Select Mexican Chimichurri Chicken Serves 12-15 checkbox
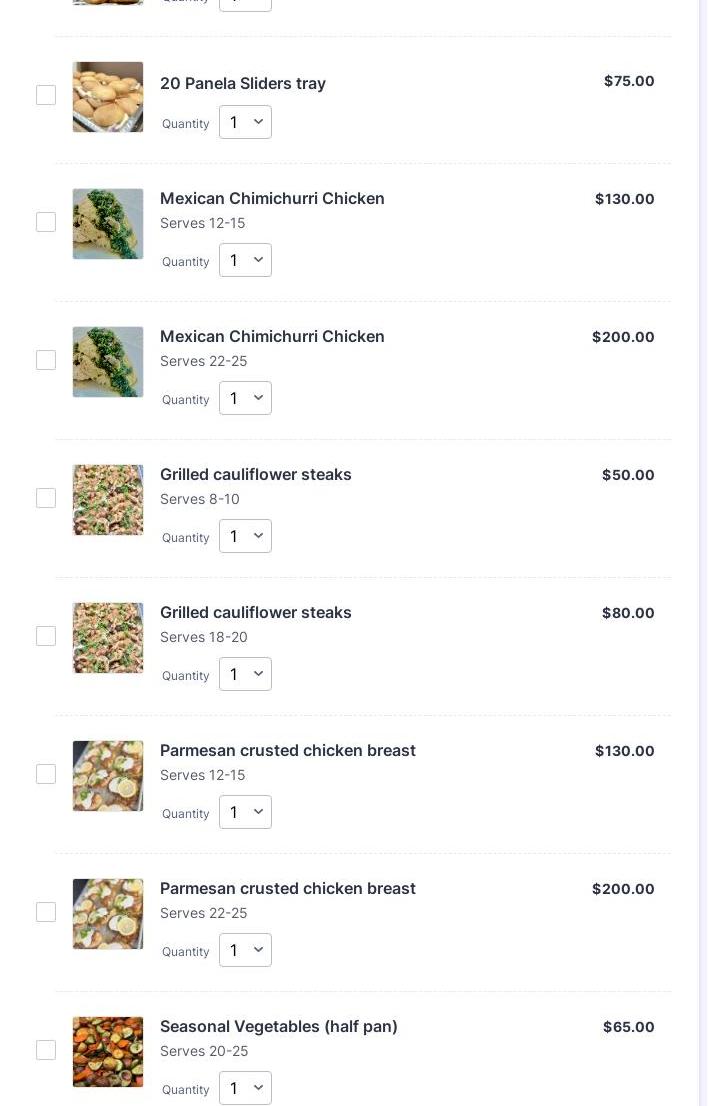The height and width of the screenshot is (1106, 710). point(46,222)
